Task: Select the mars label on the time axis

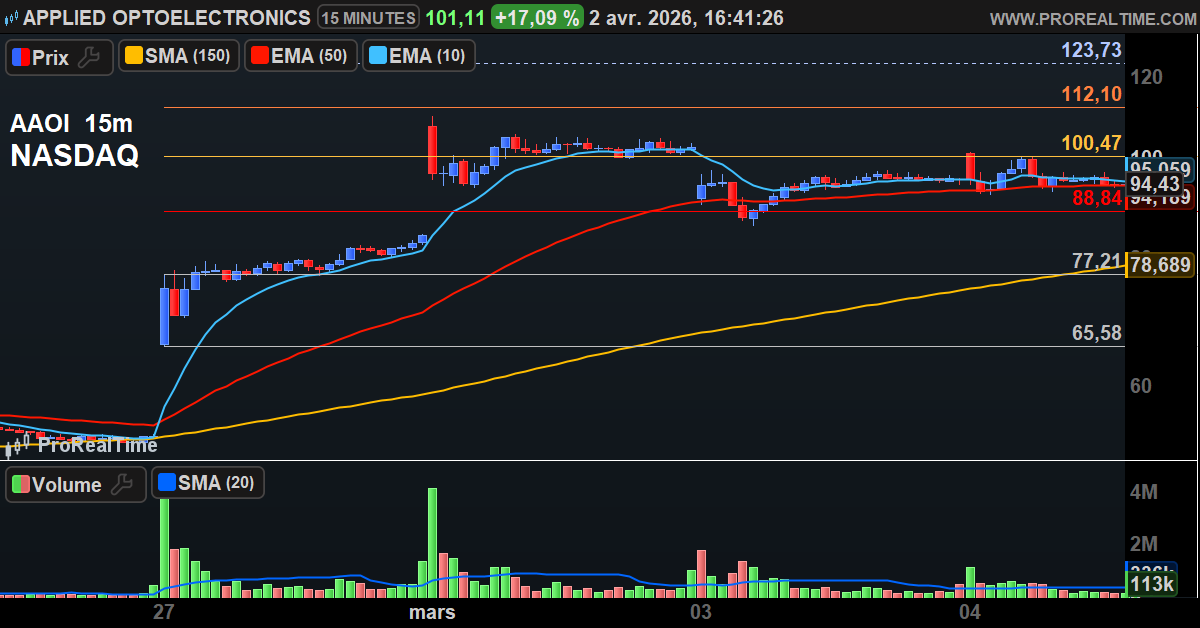Action: (x=430, y=612)
